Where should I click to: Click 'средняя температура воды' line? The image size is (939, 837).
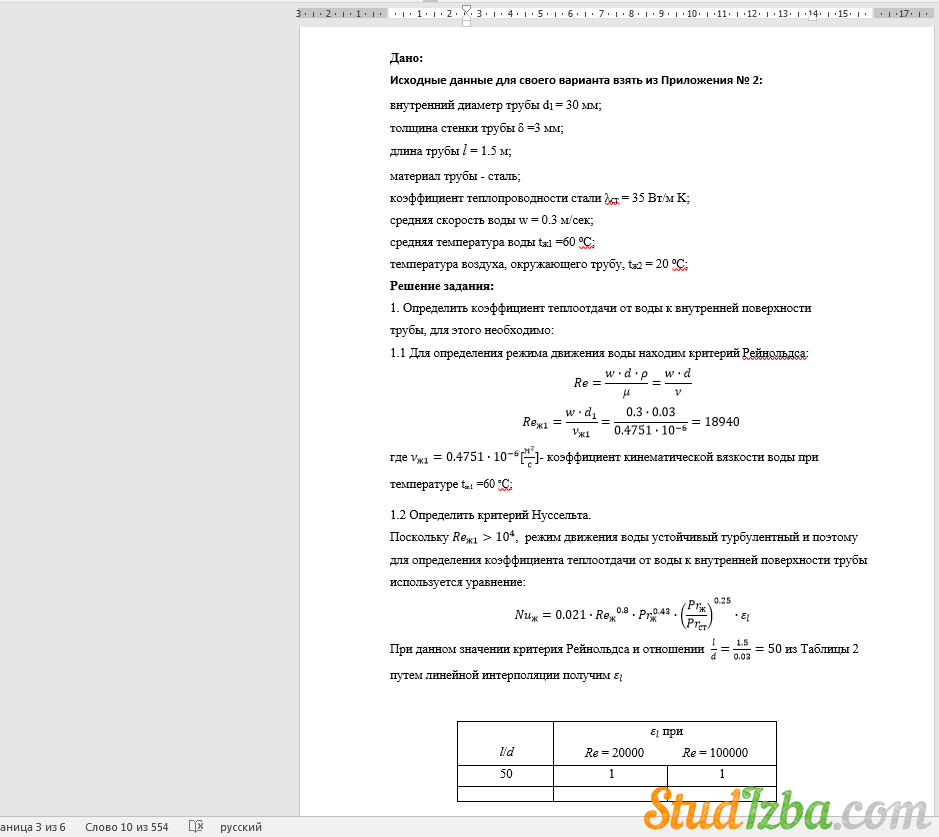pos(492,242)
